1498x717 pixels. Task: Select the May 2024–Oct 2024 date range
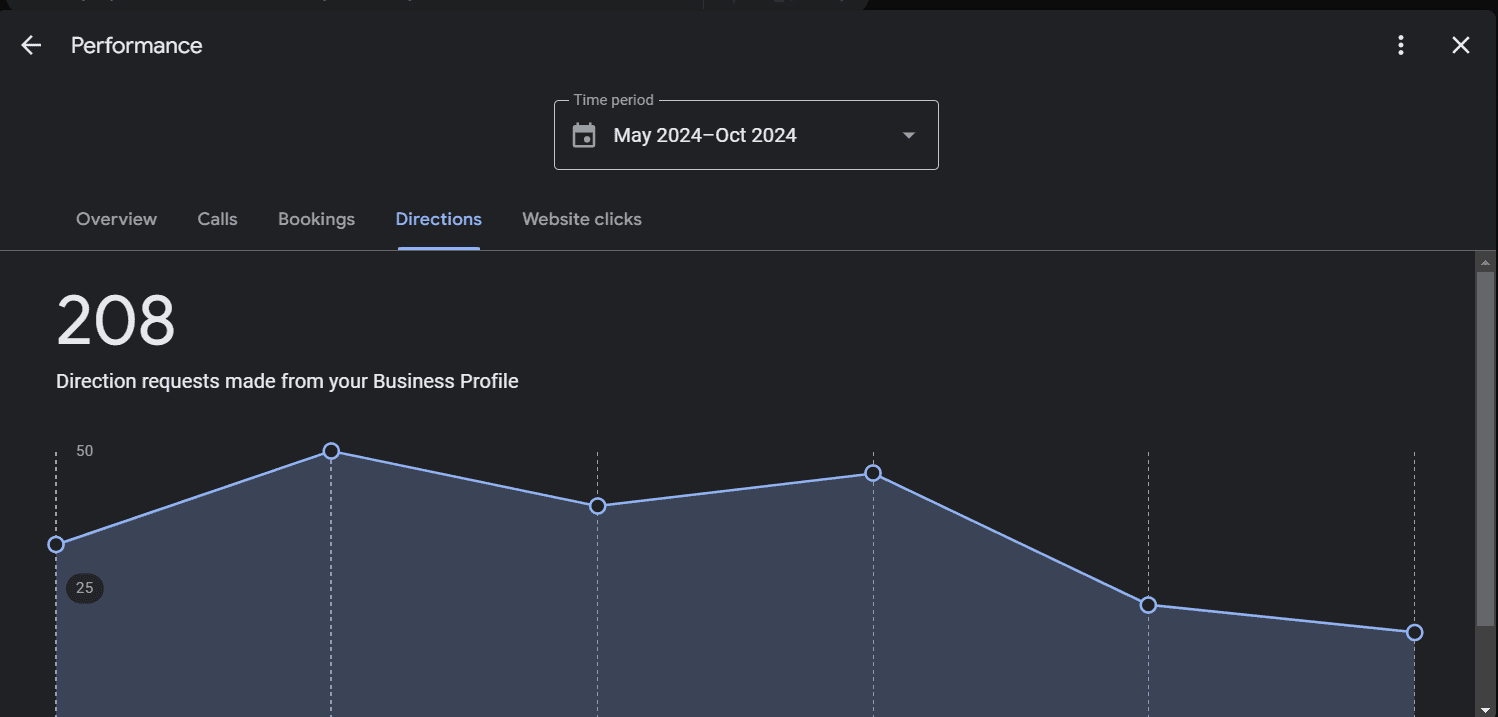point(705,135)
